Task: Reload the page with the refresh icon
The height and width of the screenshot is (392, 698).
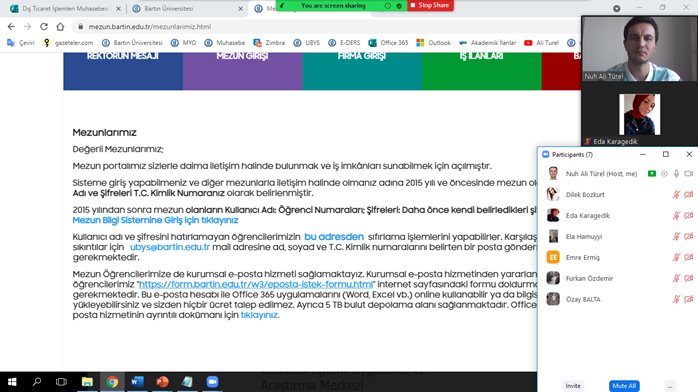Action: pos(44,27)
